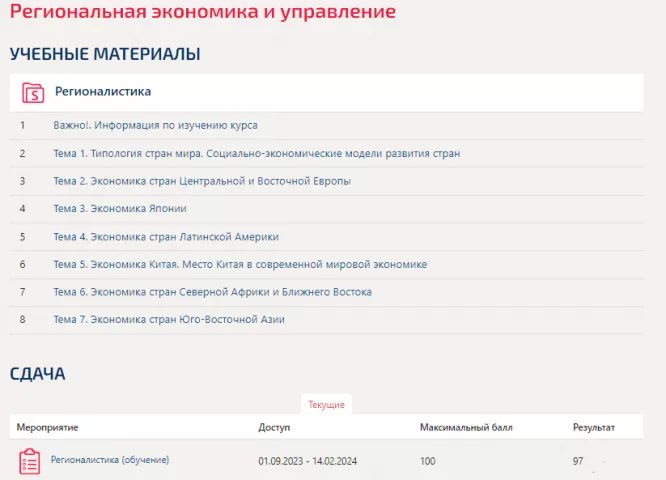The width and height of the screenshot is (666, 480).
Task: Click the result value 97
Action: point(578,461)
